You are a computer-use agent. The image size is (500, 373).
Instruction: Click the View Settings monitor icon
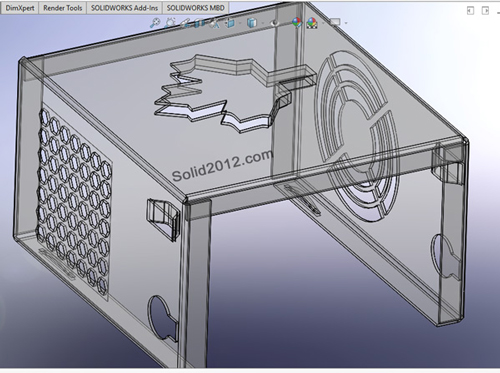tap(335, 22)
